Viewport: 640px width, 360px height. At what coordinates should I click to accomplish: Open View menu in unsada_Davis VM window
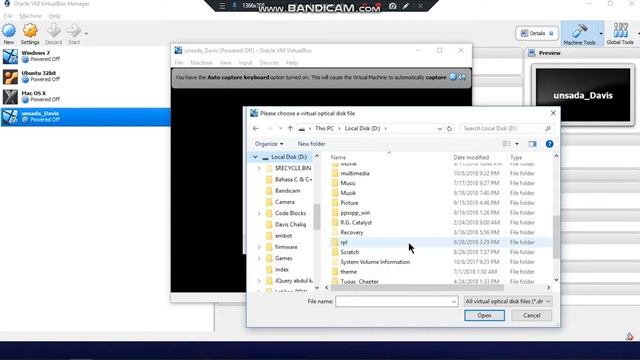tap(225, 62)
